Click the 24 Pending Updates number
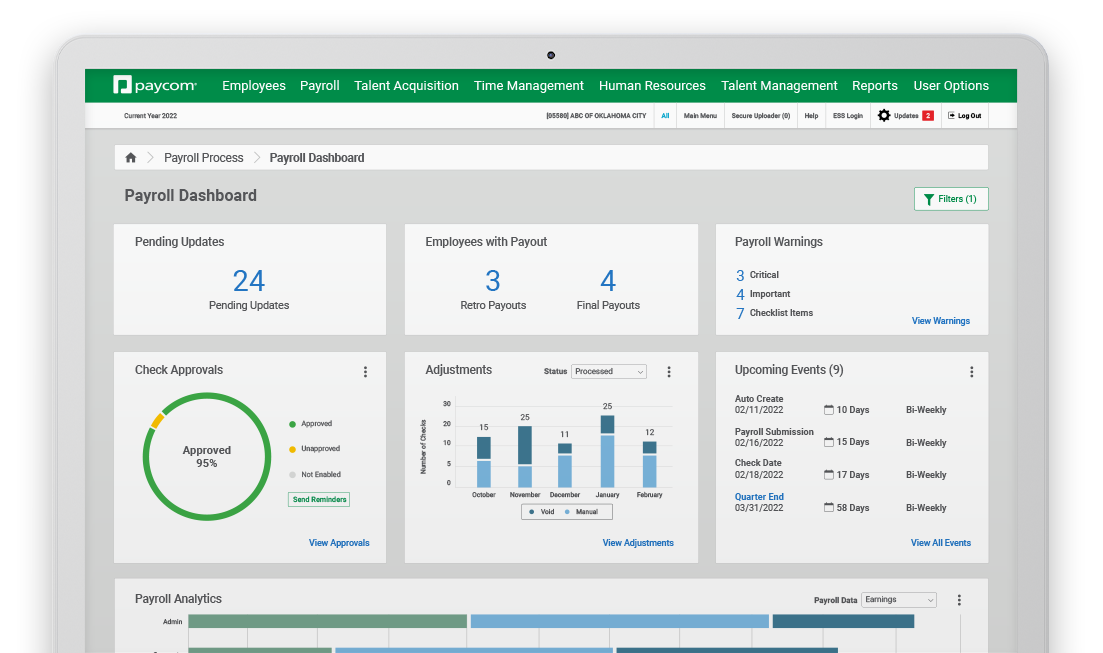This screenshot has width=1103, height=653. (249, 281)
